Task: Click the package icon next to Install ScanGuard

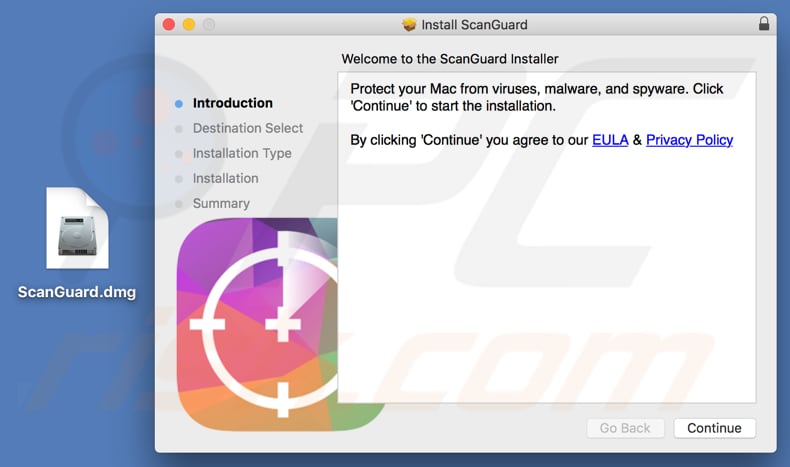Action: pyautogui.click(x=409, y=24)
